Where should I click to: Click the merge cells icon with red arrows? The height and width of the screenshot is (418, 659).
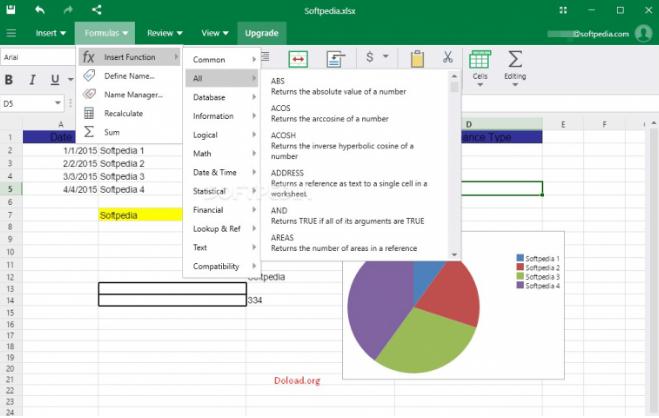click(x=298, y=59)
